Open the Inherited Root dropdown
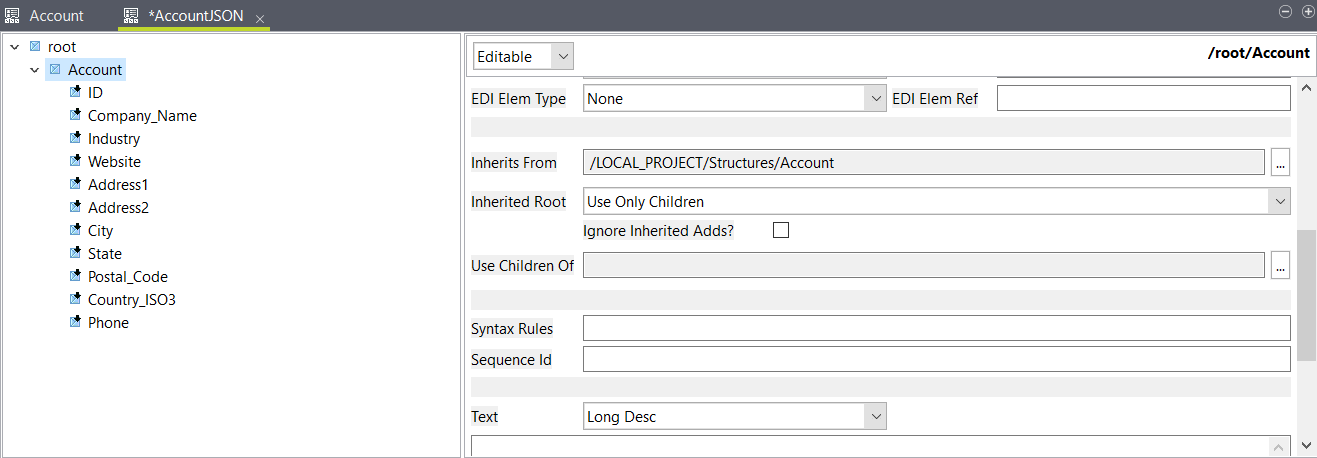 pos(936,202)
